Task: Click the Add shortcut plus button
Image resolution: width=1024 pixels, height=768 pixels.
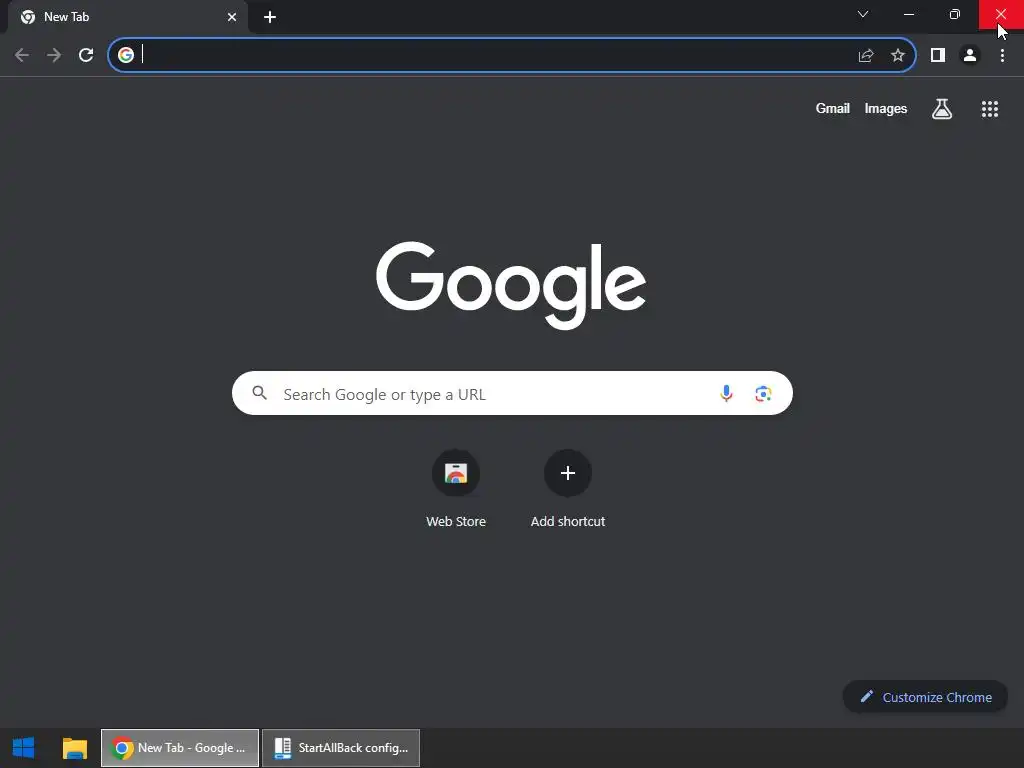Action: [x=568, y=473]
